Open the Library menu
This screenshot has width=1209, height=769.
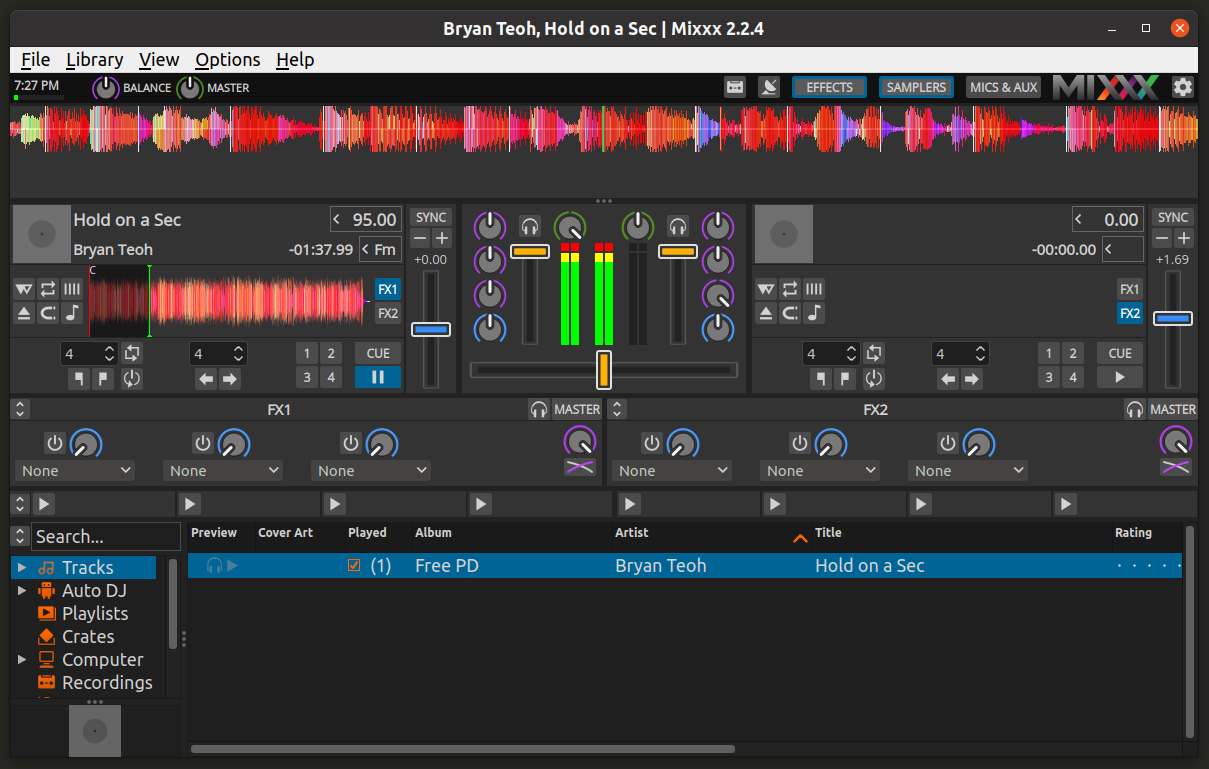94,60
